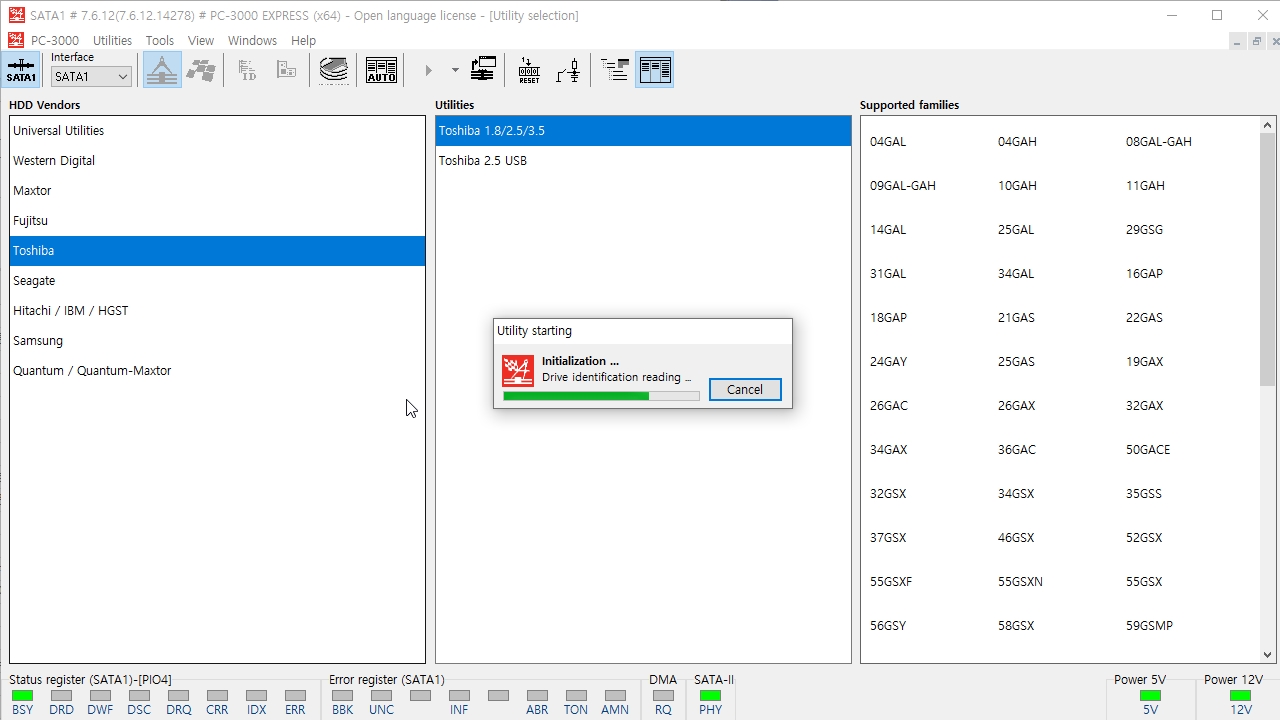
Task: Click the tree list view icon
Action: (x=615, y=70)
